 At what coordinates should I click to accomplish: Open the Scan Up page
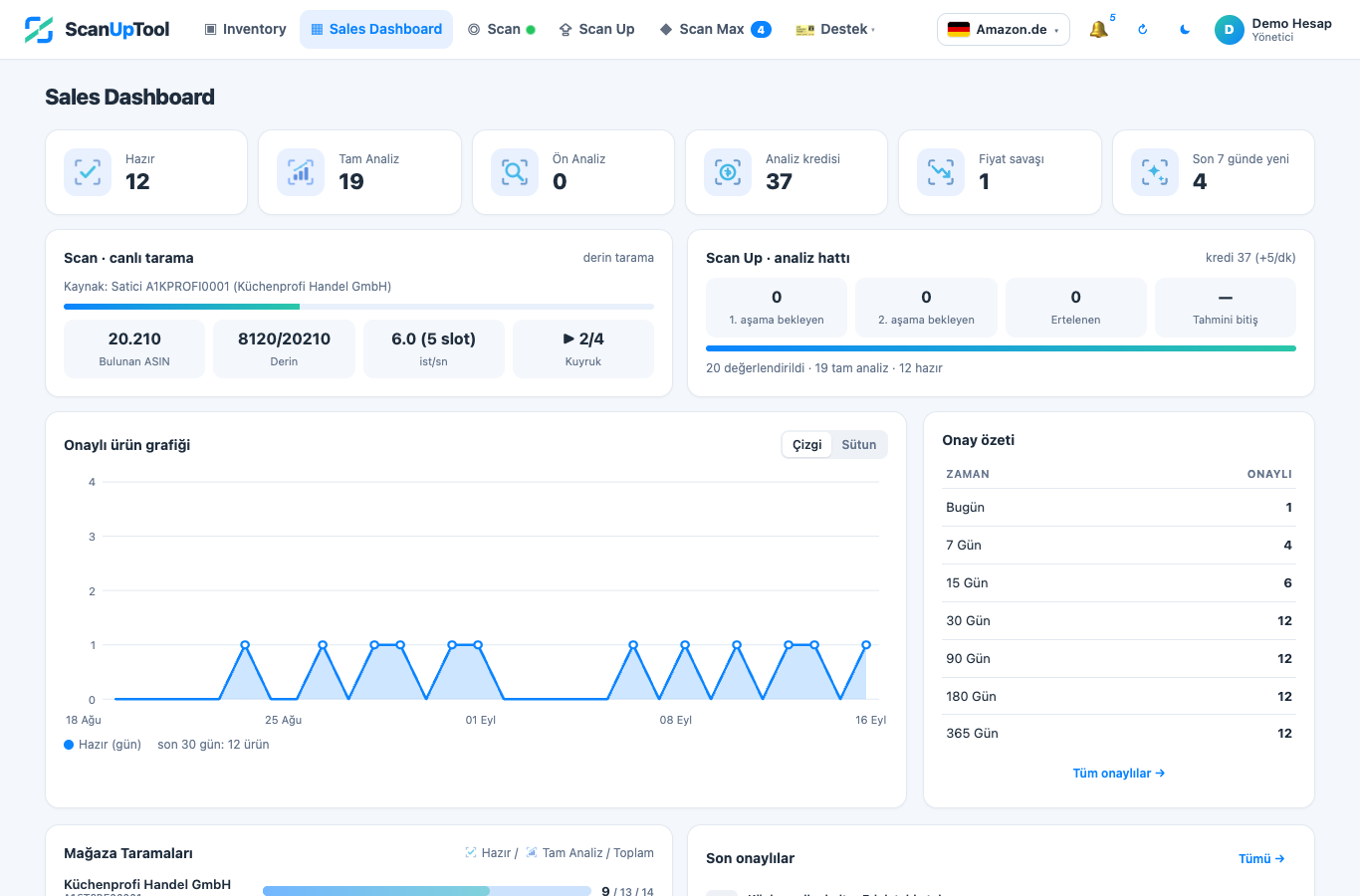[x=596, y=30]
